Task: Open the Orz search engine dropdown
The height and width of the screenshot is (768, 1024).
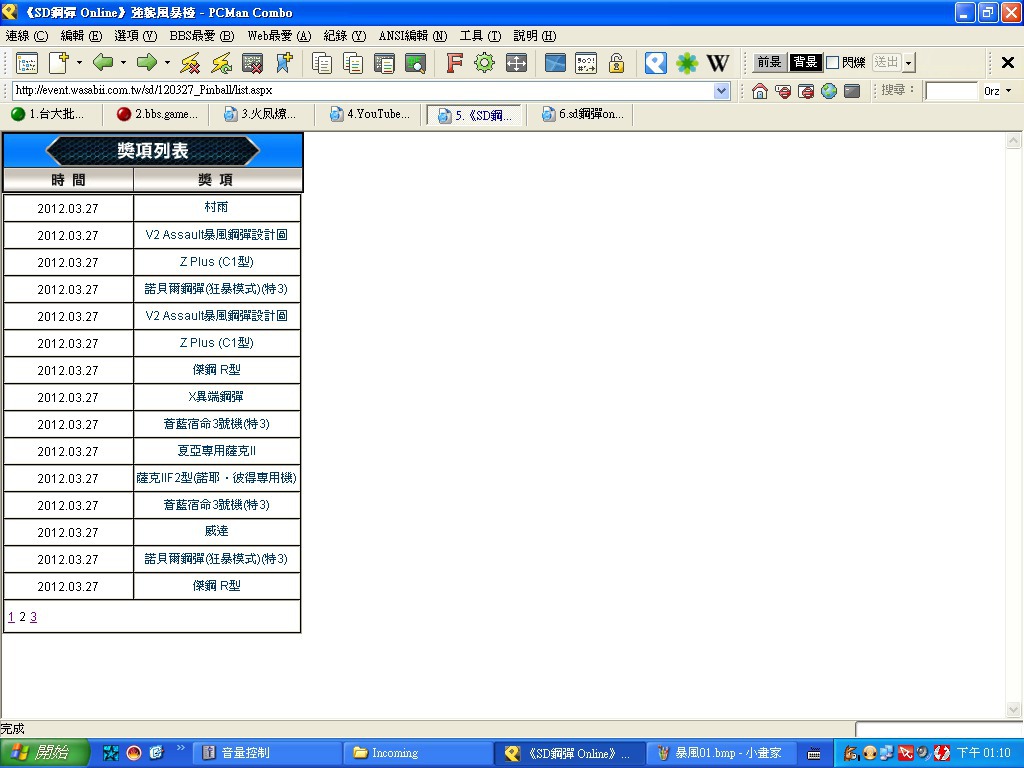Action: 1008,91
